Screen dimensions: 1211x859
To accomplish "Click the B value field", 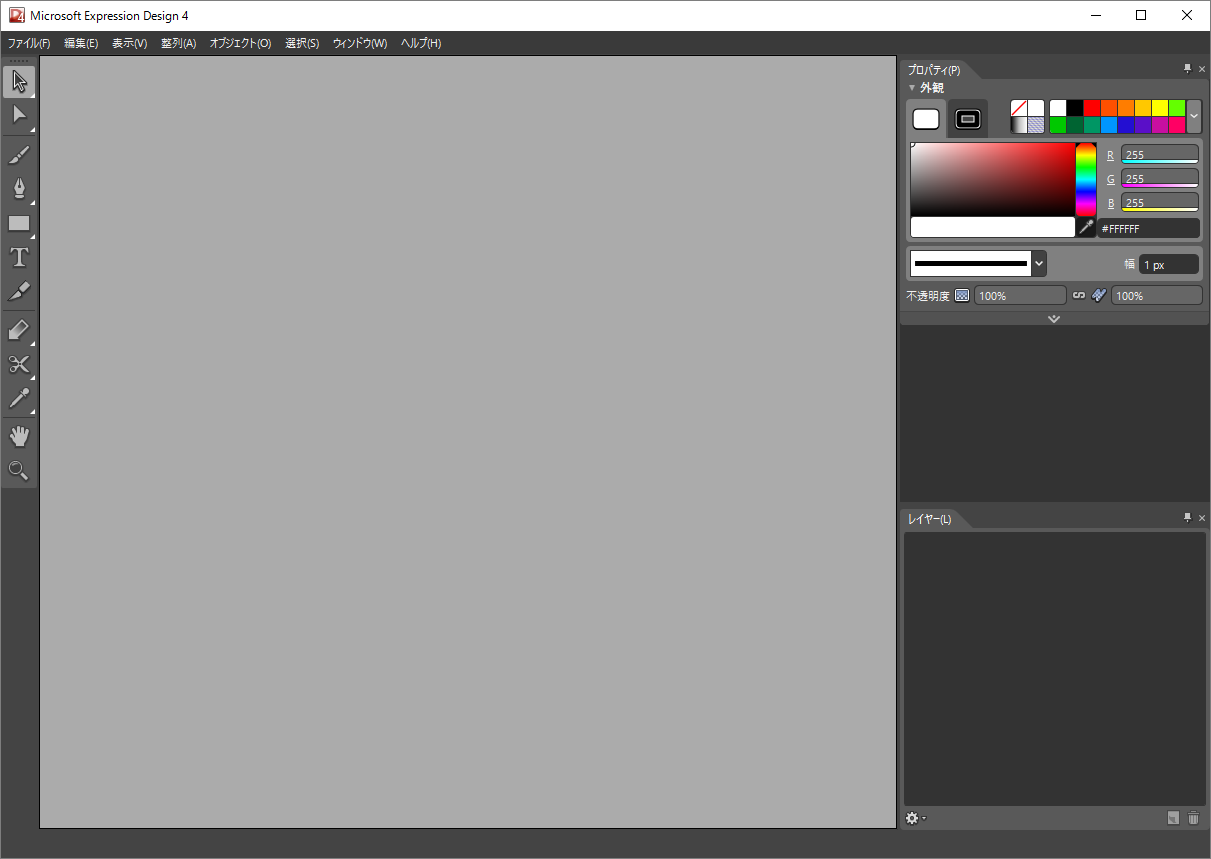I will point(1160,202).
